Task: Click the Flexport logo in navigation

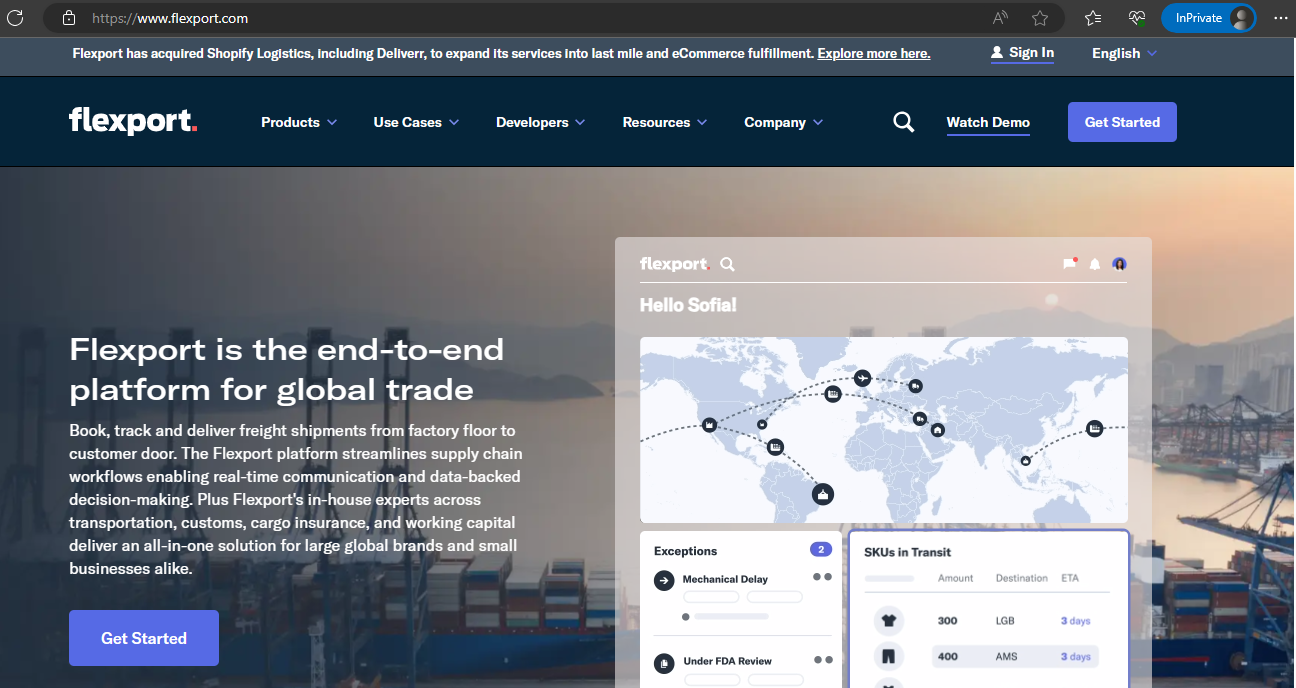Action: tap(133, 121)
